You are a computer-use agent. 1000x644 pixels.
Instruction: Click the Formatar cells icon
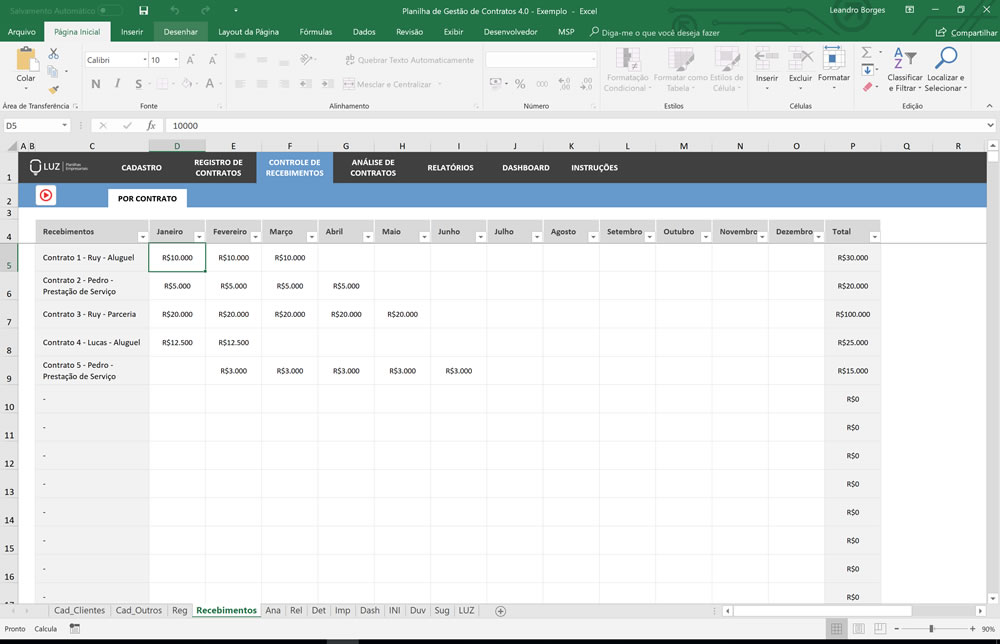(833, 58)
